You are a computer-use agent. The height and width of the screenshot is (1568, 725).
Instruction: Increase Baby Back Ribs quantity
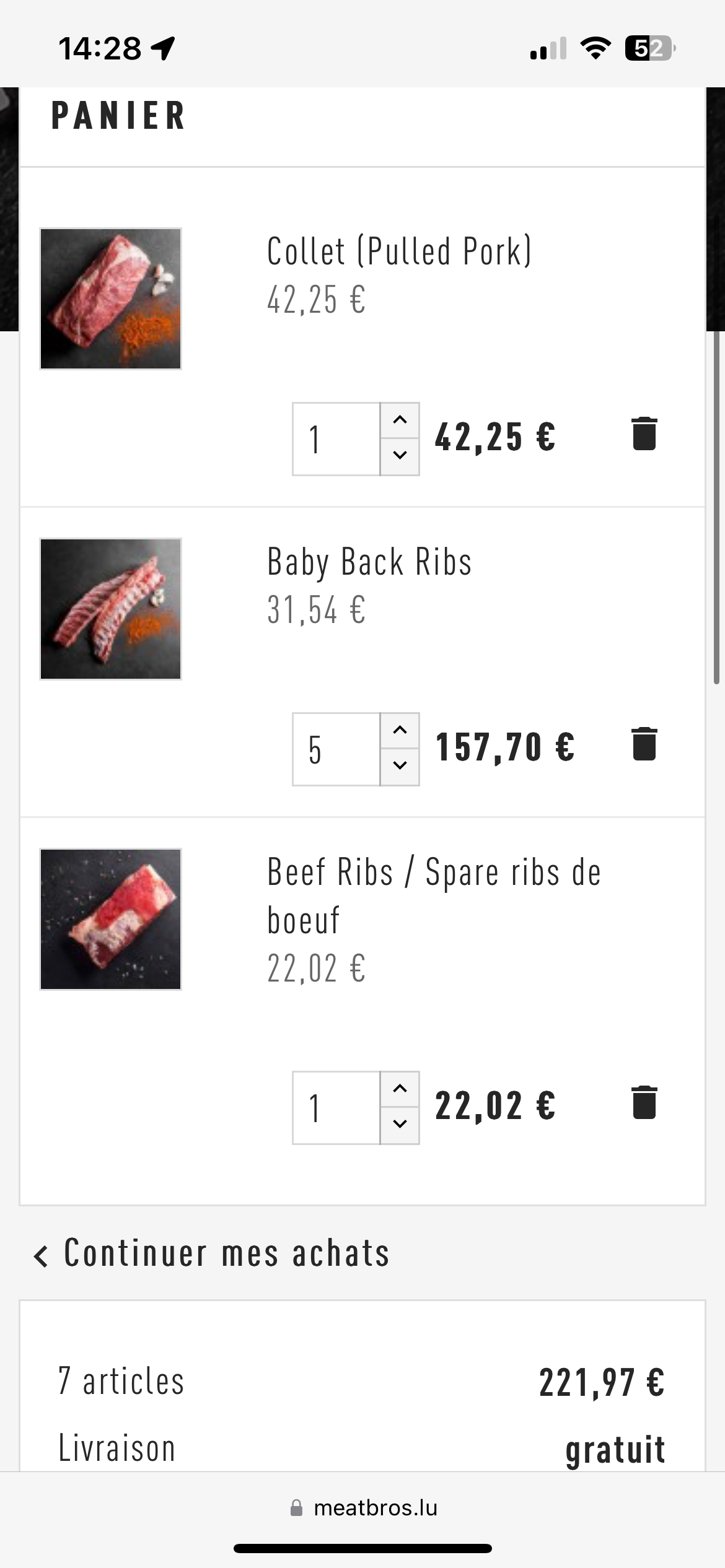[400, 731]
